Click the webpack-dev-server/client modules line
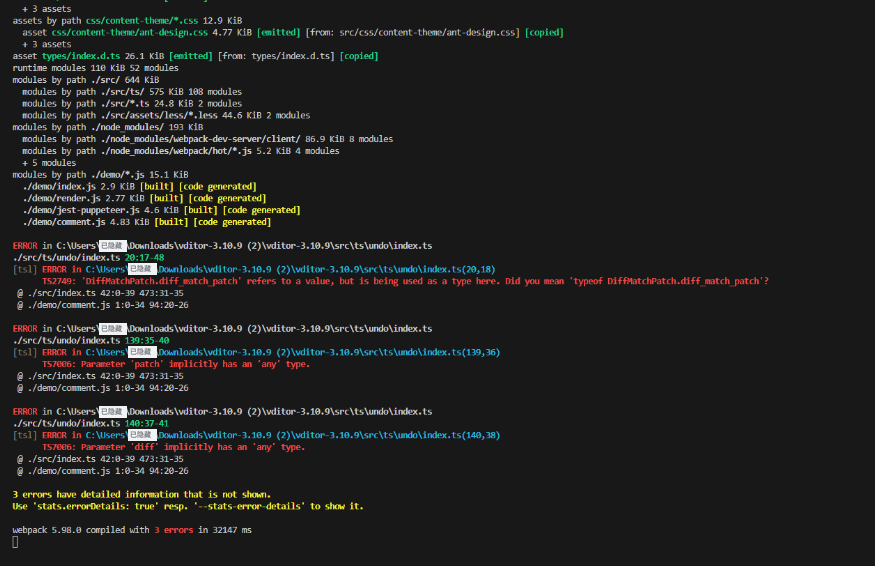 tap(208, 139)
